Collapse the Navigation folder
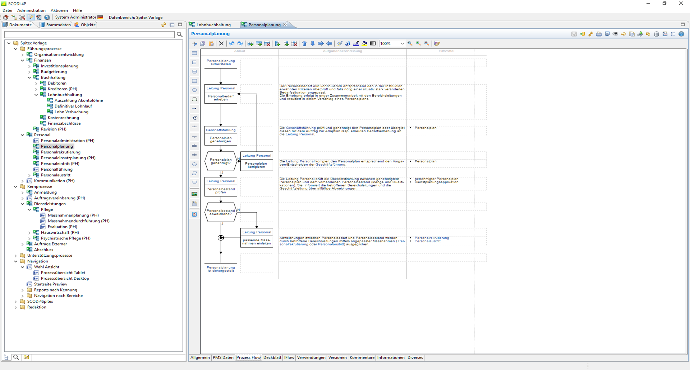Viewport: 690px width, 370px height. (16, 261)
